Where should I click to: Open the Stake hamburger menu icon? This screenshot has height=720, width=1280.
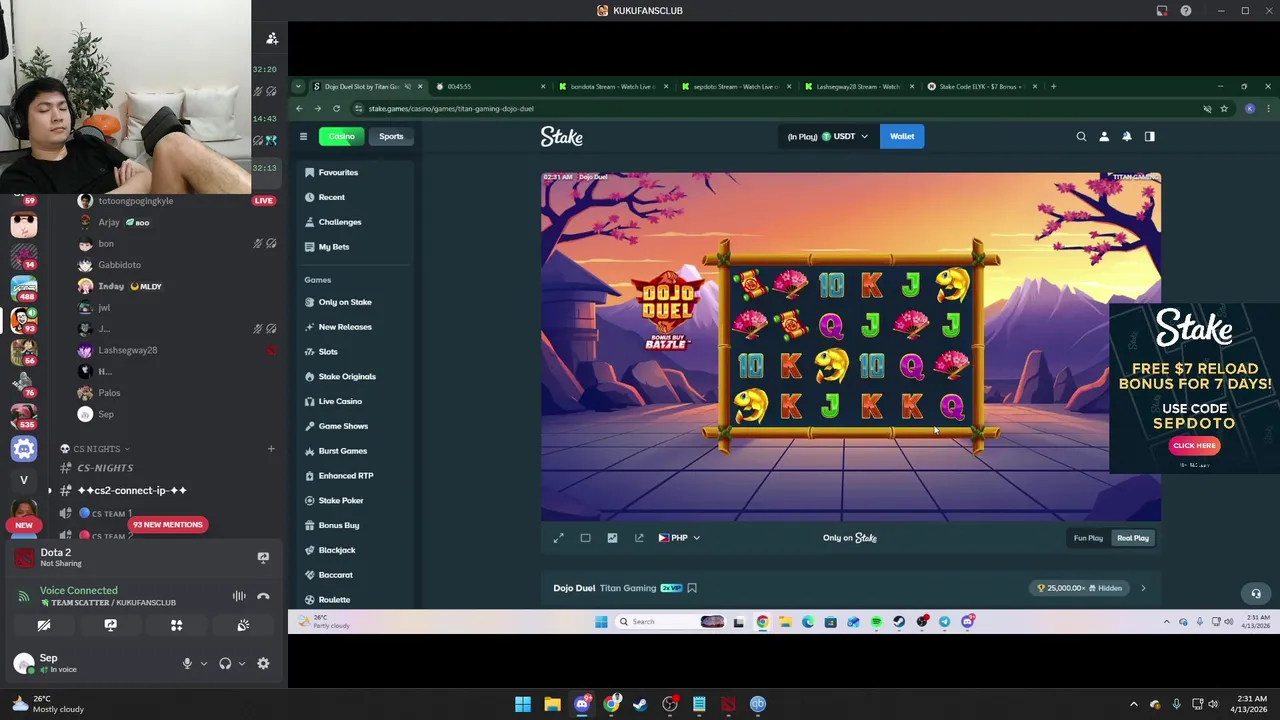303,136
